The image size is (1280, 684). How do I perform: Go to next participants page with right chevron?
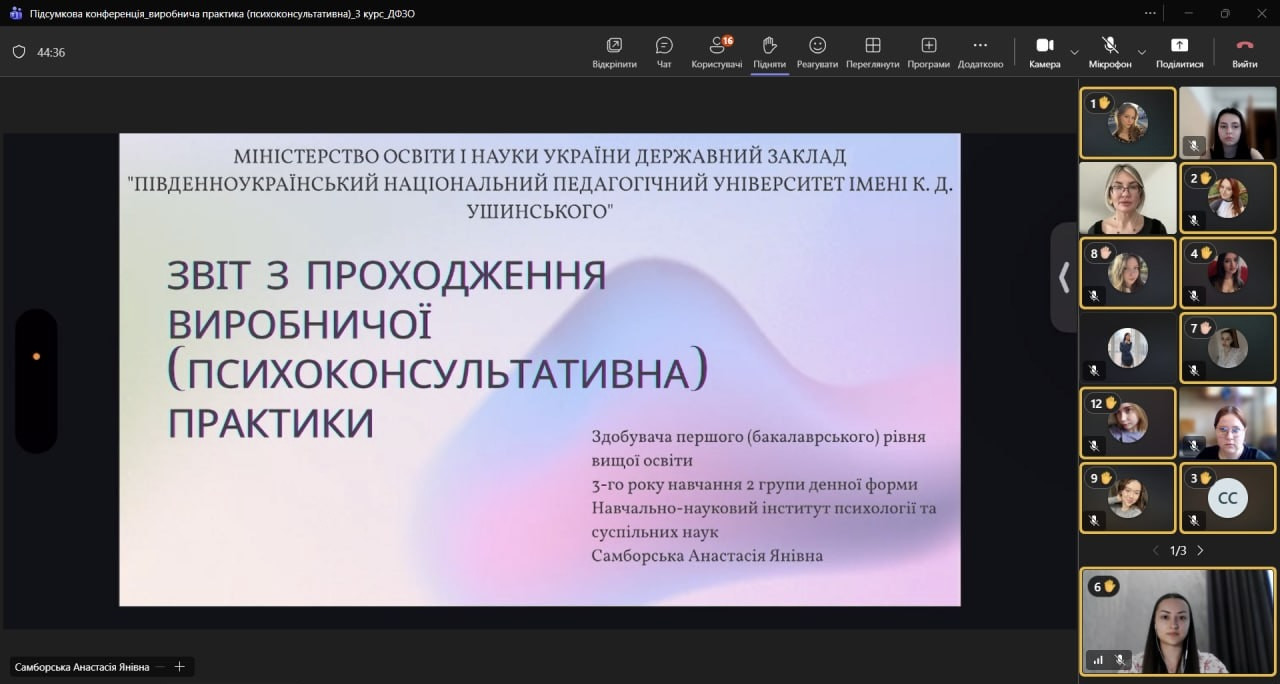coord(1200,549)
